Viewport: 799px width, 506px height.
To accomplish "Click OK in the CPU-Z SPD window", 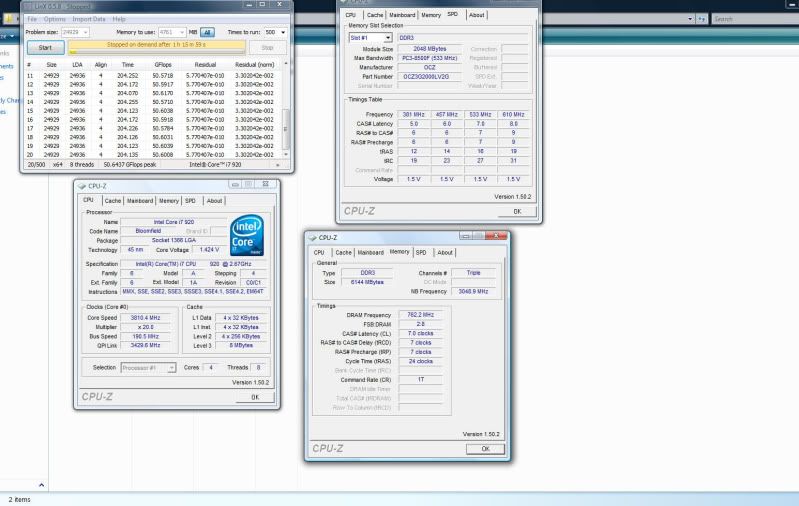I will [517, 211].
